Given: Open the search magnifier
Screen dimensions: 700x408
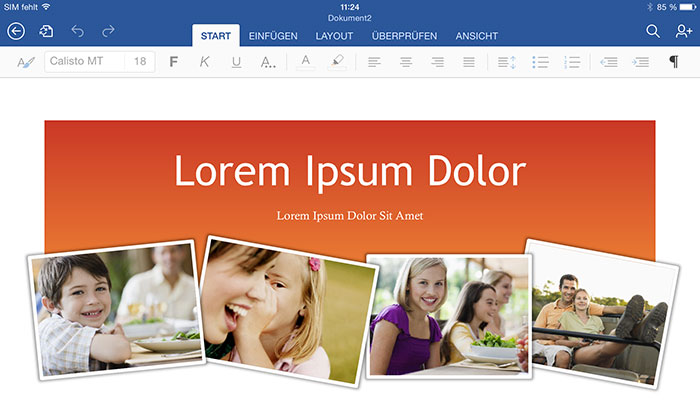Looking at the screenshot, I should point(653,31).
